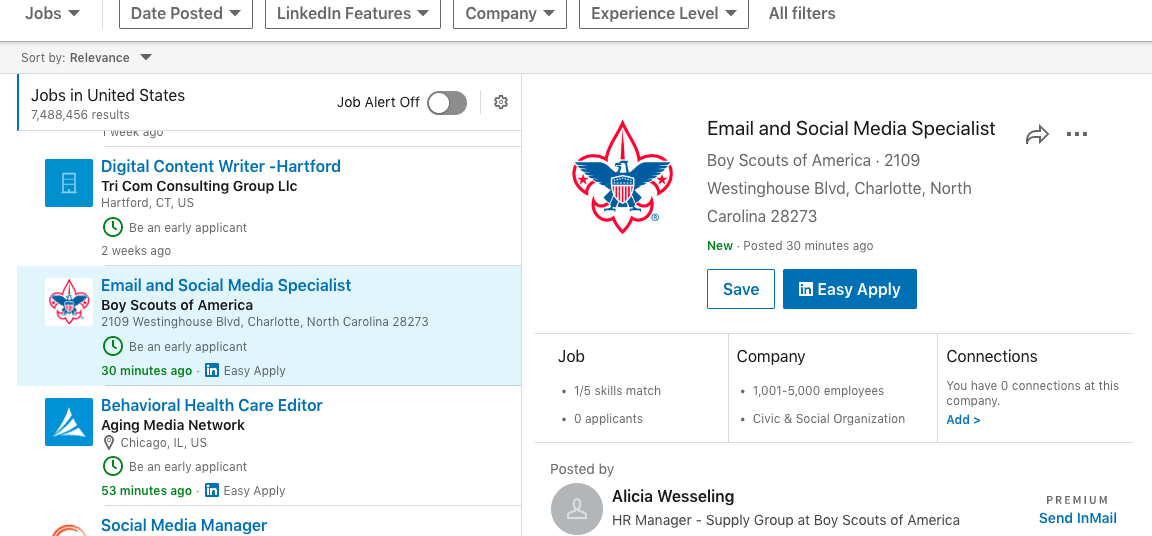
Task: Open the Date Posted filter dropdown
Action: tap(186, 13)
